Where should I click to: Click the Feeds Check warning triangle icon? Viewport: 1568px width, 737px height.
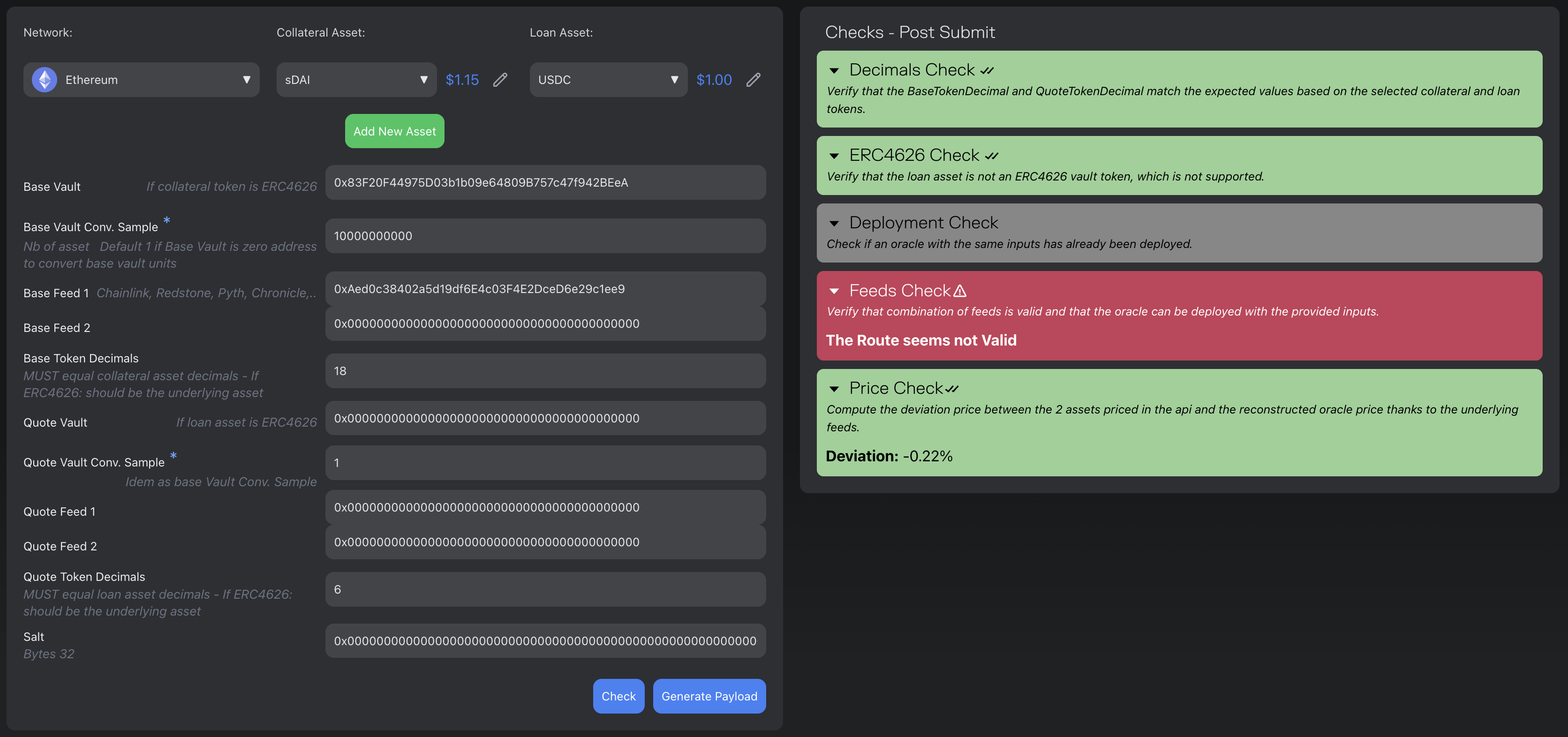tap(960, 291)
